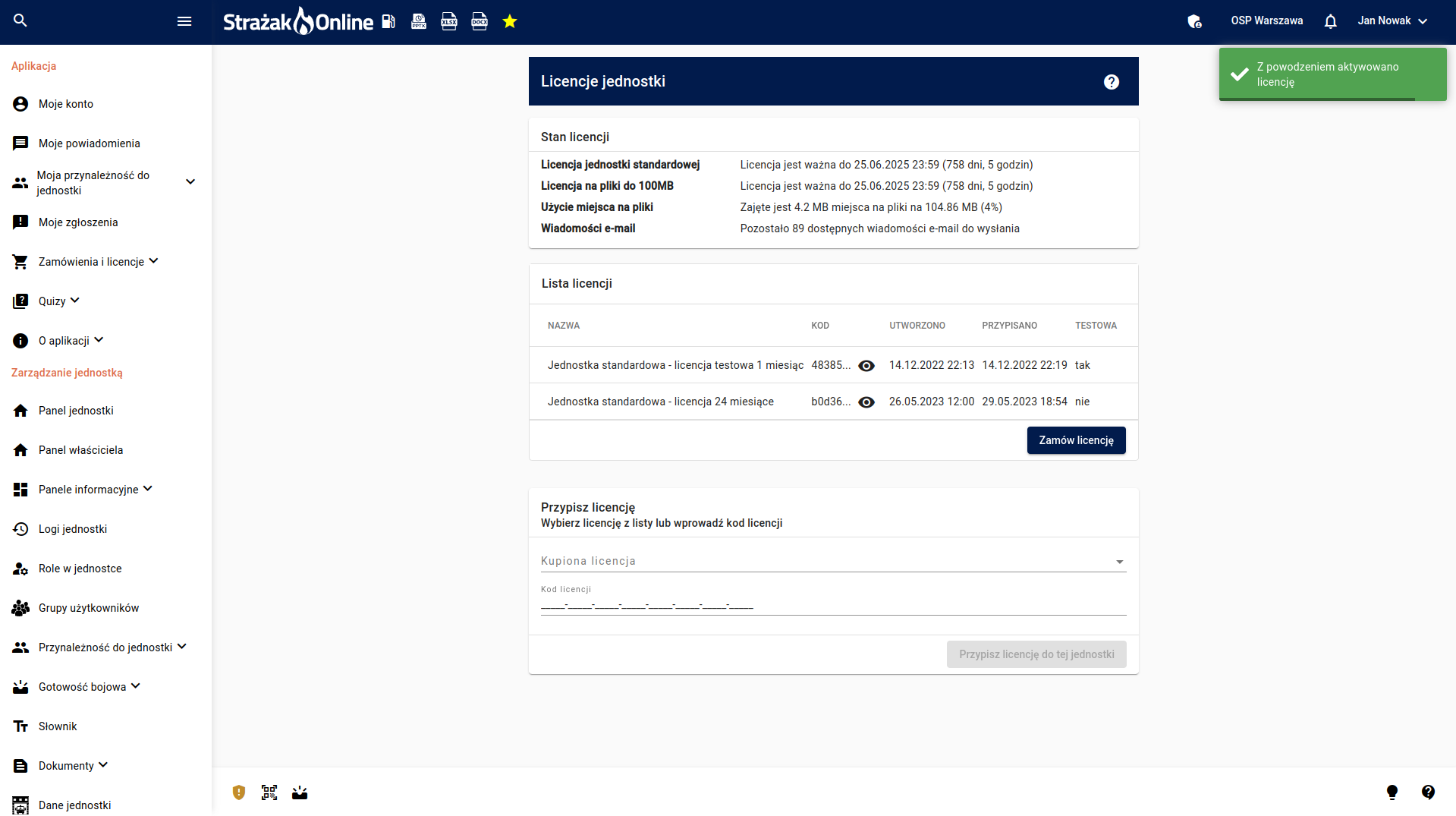The image size is (1456, 816).
Task: Click the StrażakOnline logo
Action: [x=298, y=21]
